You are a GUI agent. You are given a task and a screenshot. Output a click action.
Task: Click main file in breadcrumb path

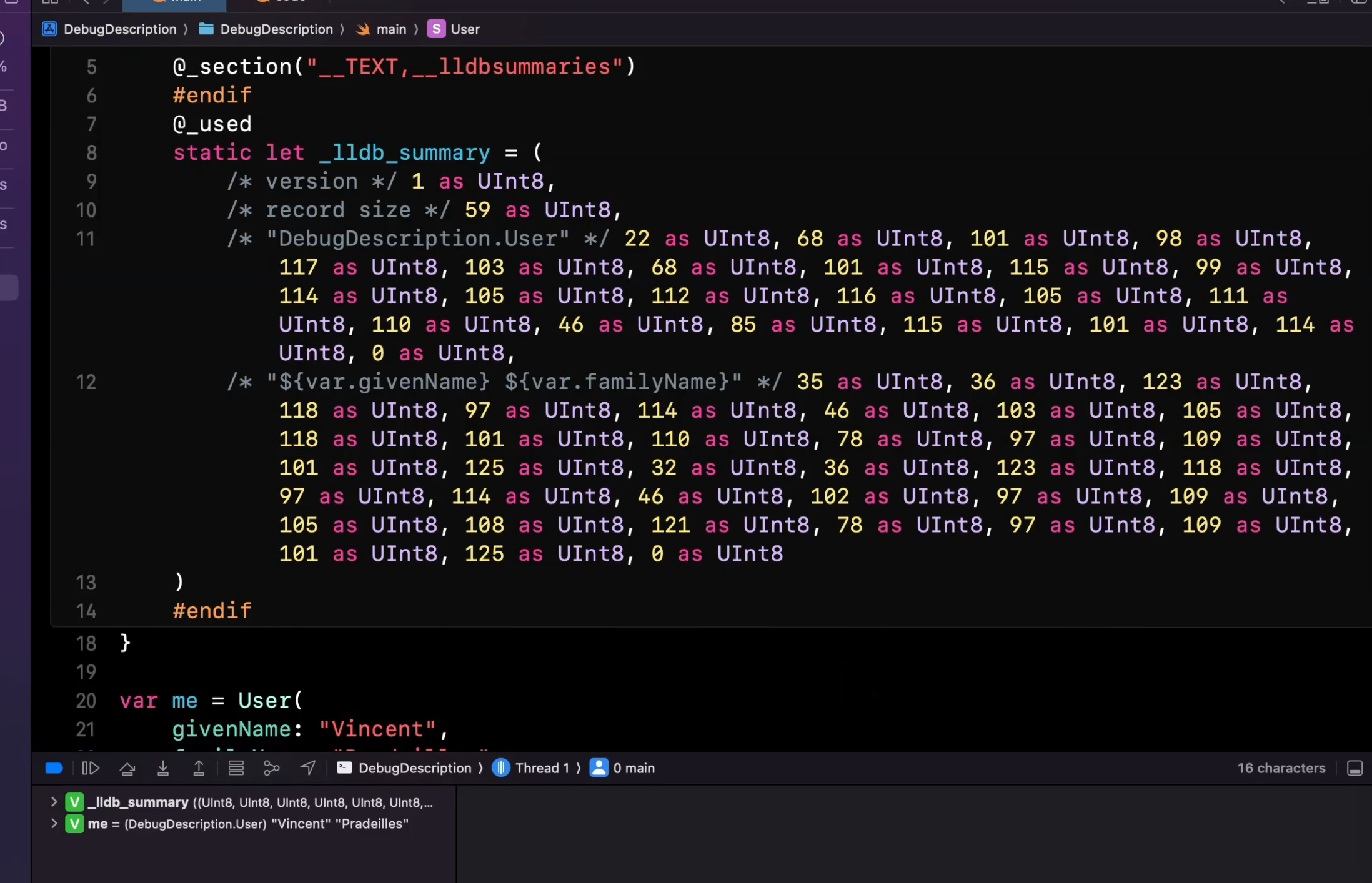pyautogui.click(x=381, y=29)
